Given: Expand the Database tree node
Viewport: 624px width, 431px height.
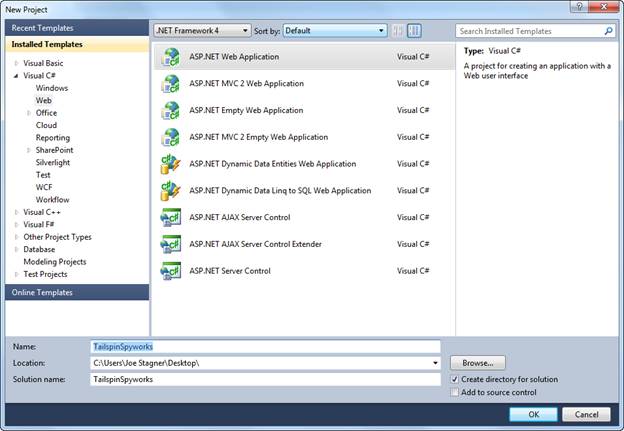Looking at the screenshot, I should 16,250.
